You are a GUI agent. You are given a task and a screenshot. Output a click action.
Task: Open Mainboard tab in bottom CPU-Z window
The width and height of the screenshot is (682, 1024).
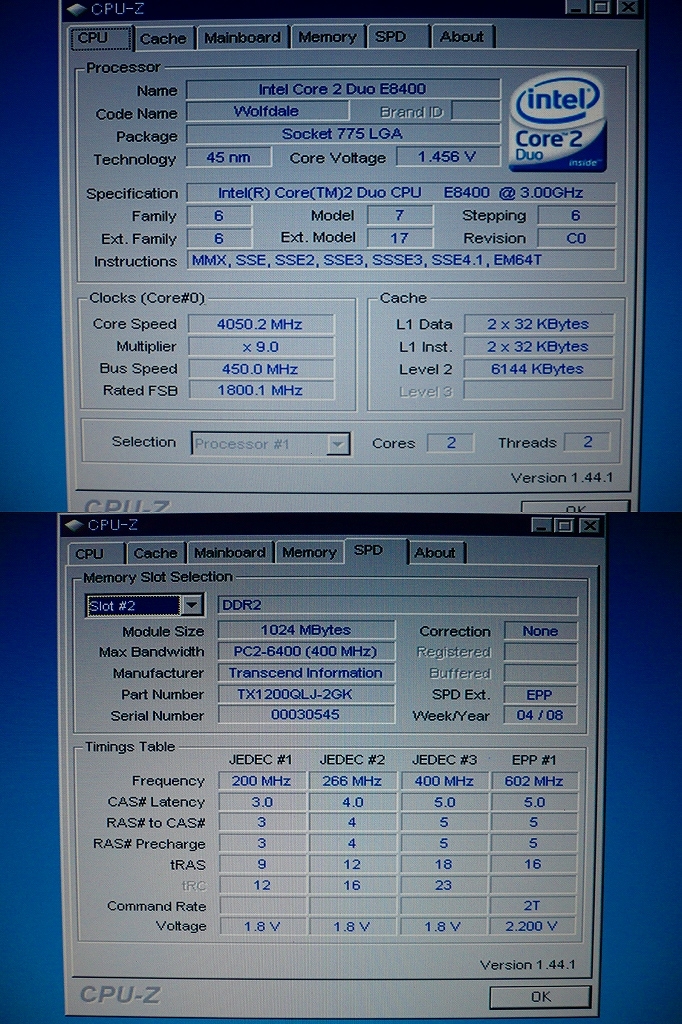pos(230,552)
